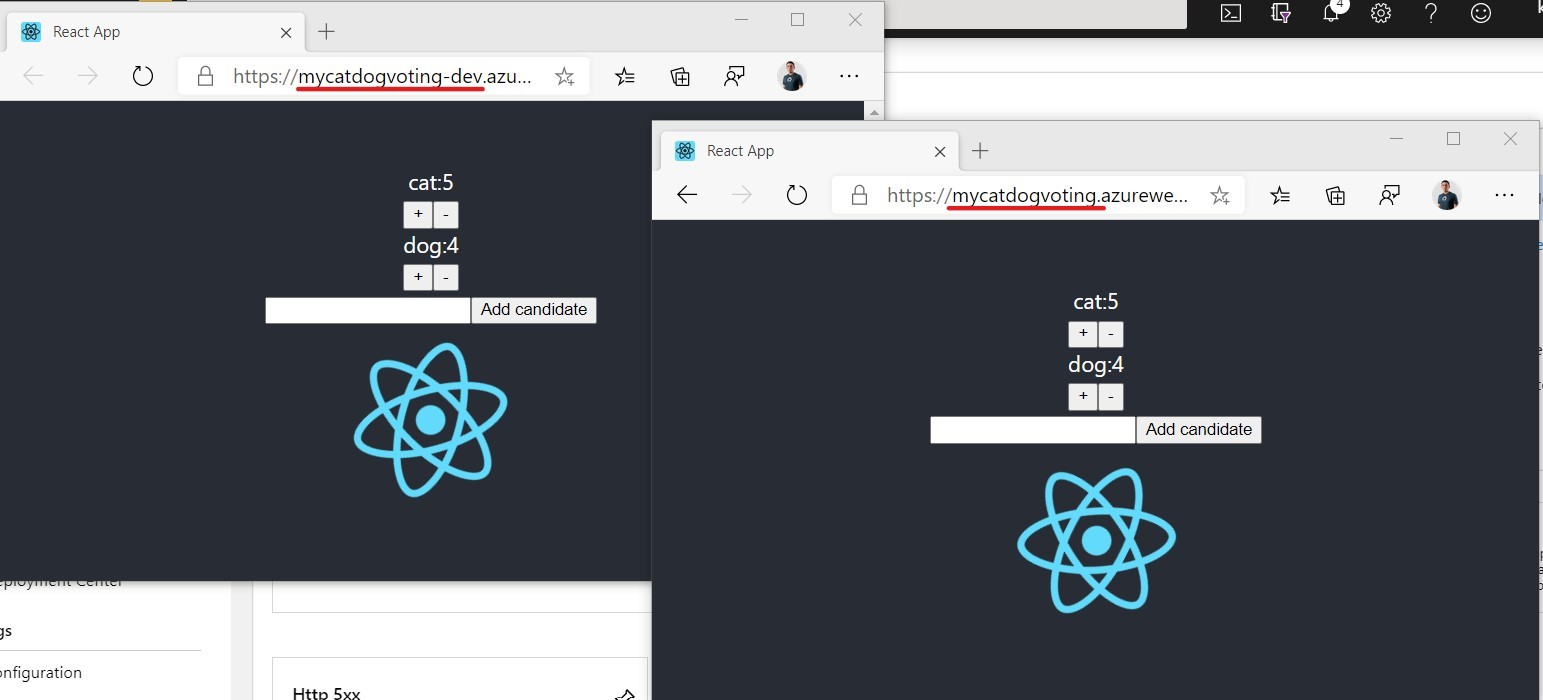1543x700 pixels.
Task: Favorite the production page with star icon
Action: [x=1220, y=195]
